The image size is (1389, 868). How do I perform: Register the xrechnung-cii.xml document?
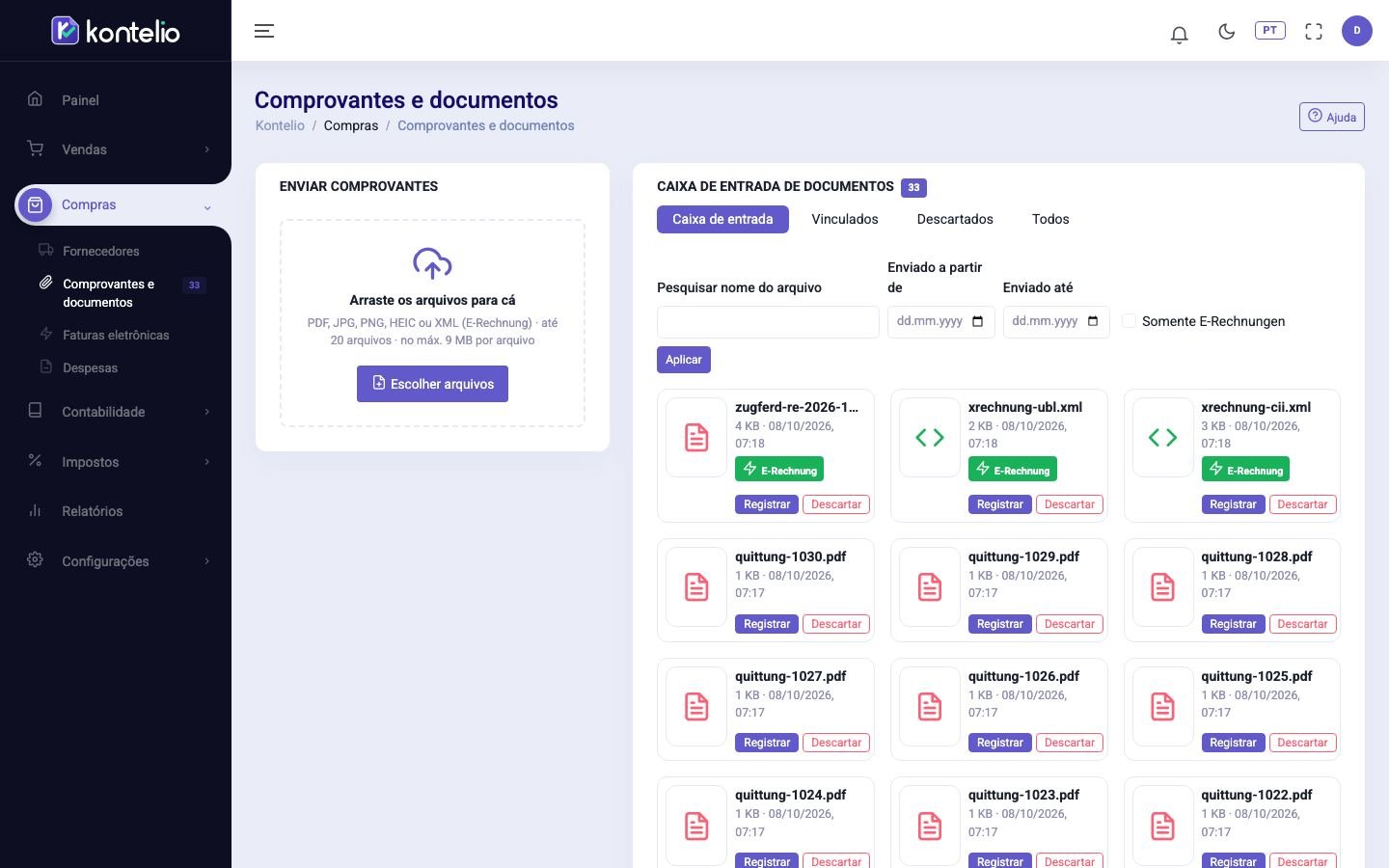coord(1233,504)
